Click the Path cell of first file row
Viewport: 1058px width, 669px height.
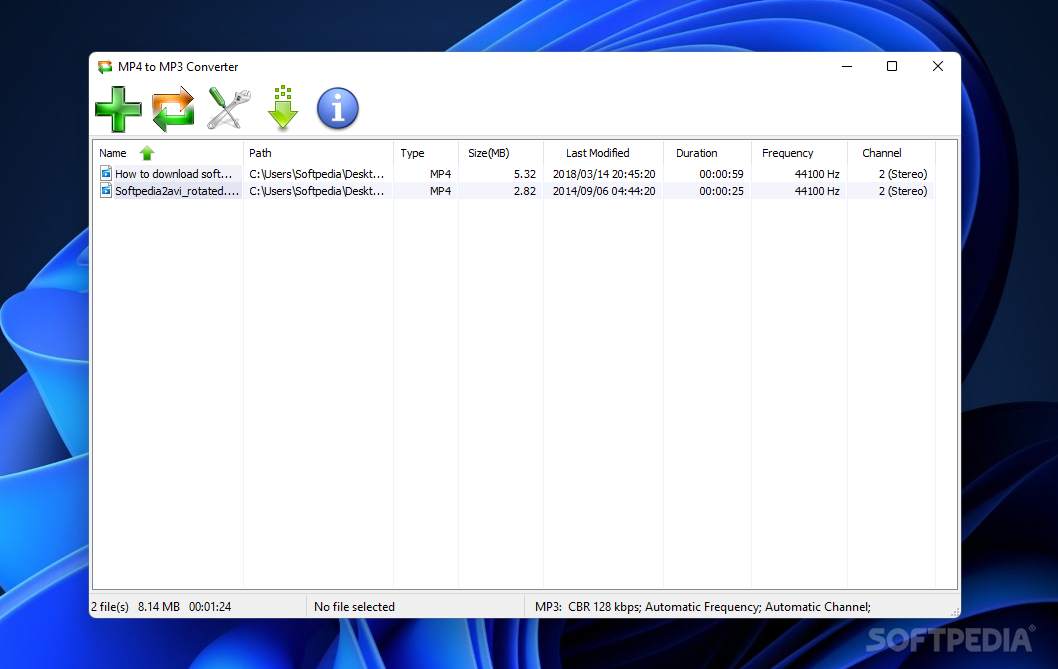coord(316,174)
